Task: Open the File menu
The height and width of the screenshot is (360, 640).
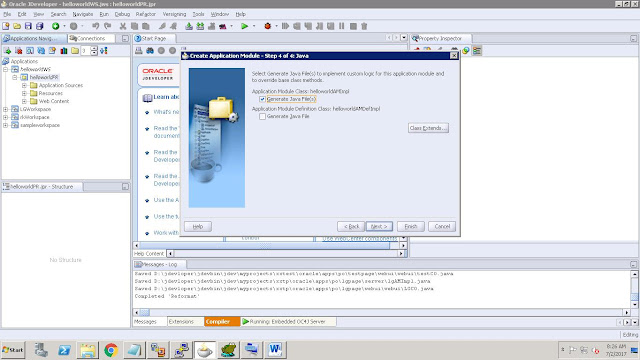Action: click(7, 14)
